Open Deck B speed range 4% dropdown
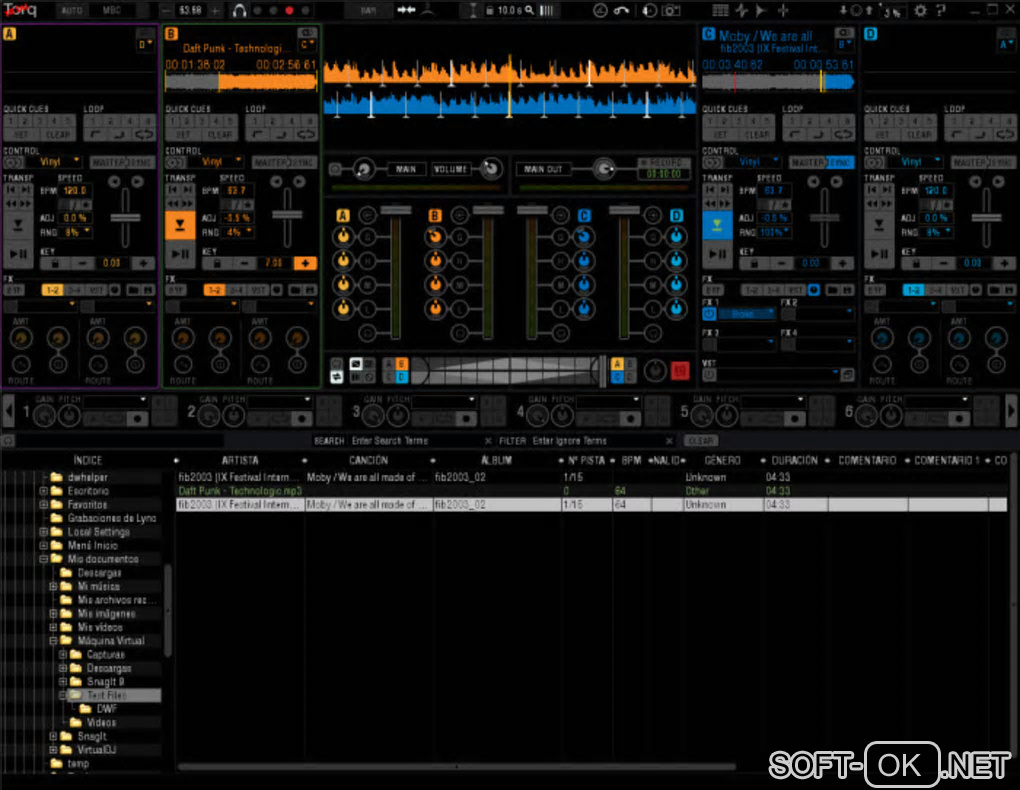 click(x=239, y=232)
